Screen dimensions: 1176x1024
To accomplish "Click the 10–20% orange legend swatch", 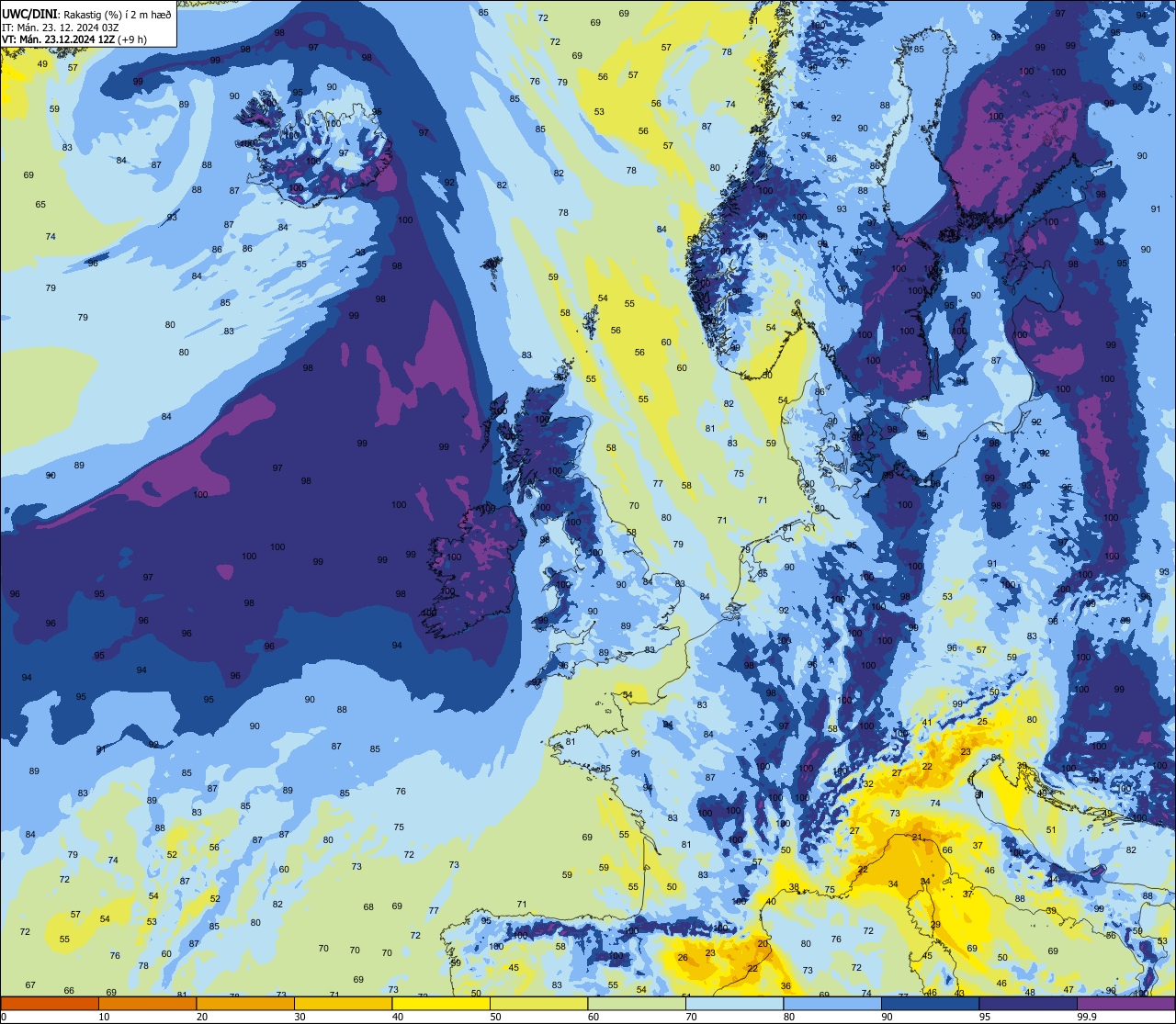I will [148, 1004].
